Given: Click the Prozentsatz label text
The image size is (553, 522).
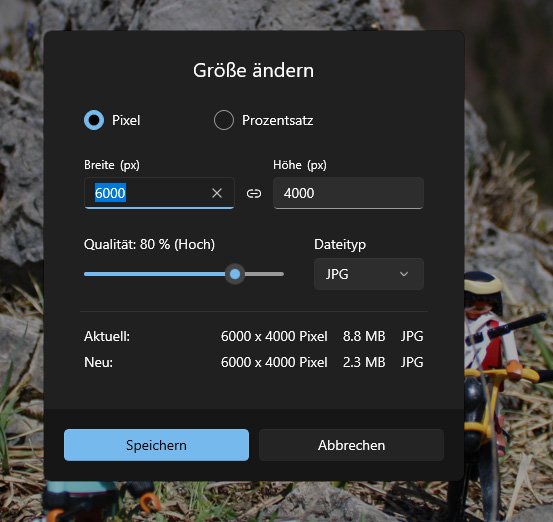Looking at the screenshot, I should pyautogui.click(x=278, y=121).
